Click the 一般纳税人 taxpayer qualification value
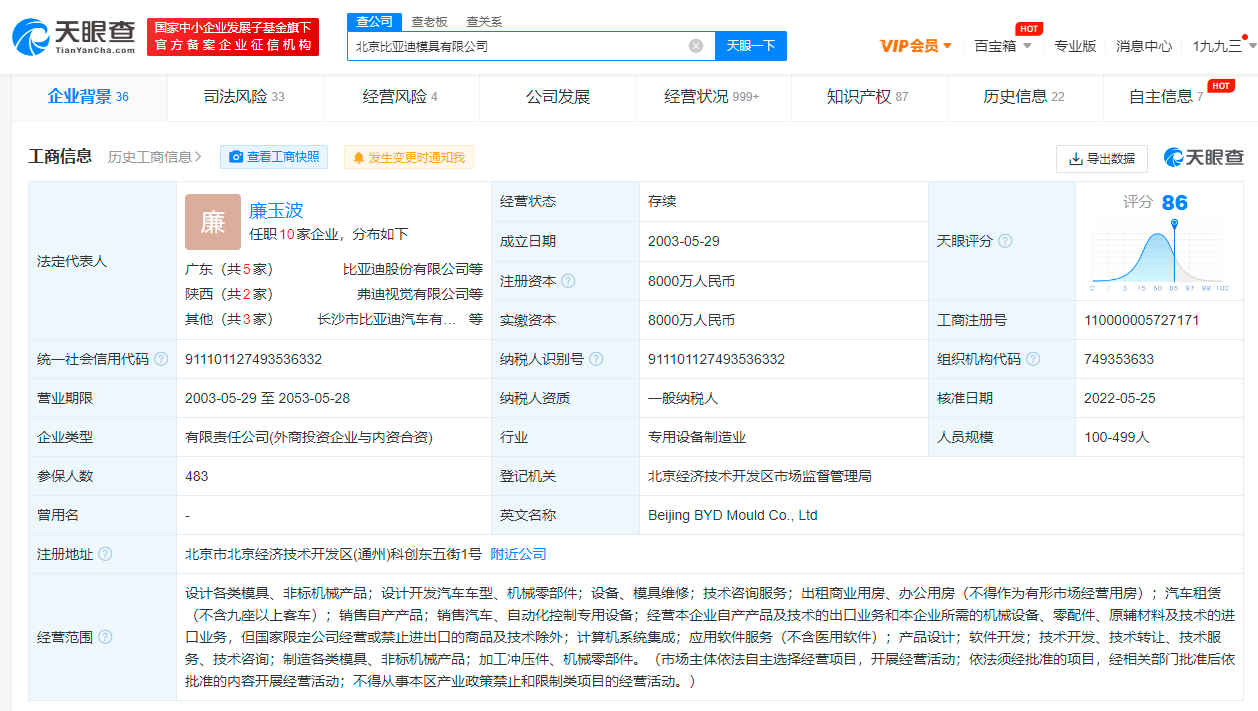Viewport: 1258px width, 711px height. (x=683, y=398)
